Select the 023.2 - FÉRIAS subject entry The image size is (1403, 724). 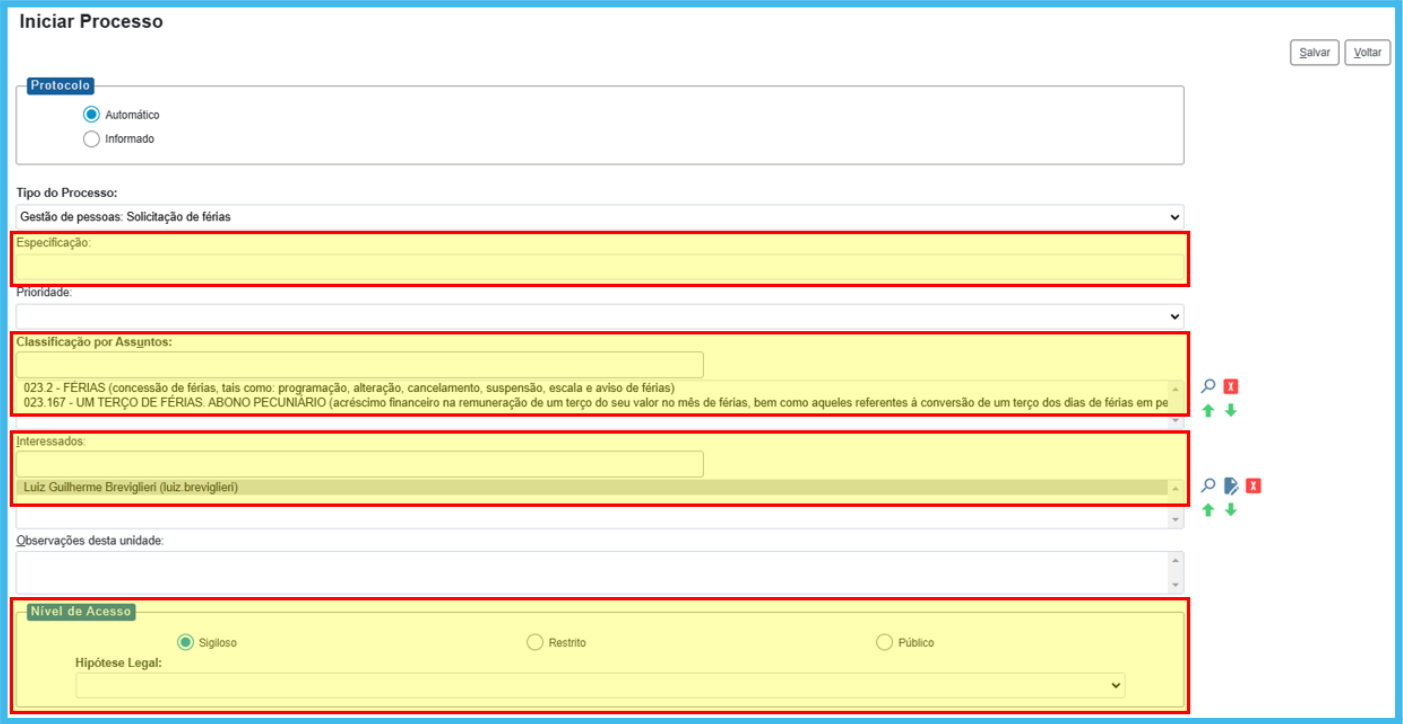tap(349, 388)
